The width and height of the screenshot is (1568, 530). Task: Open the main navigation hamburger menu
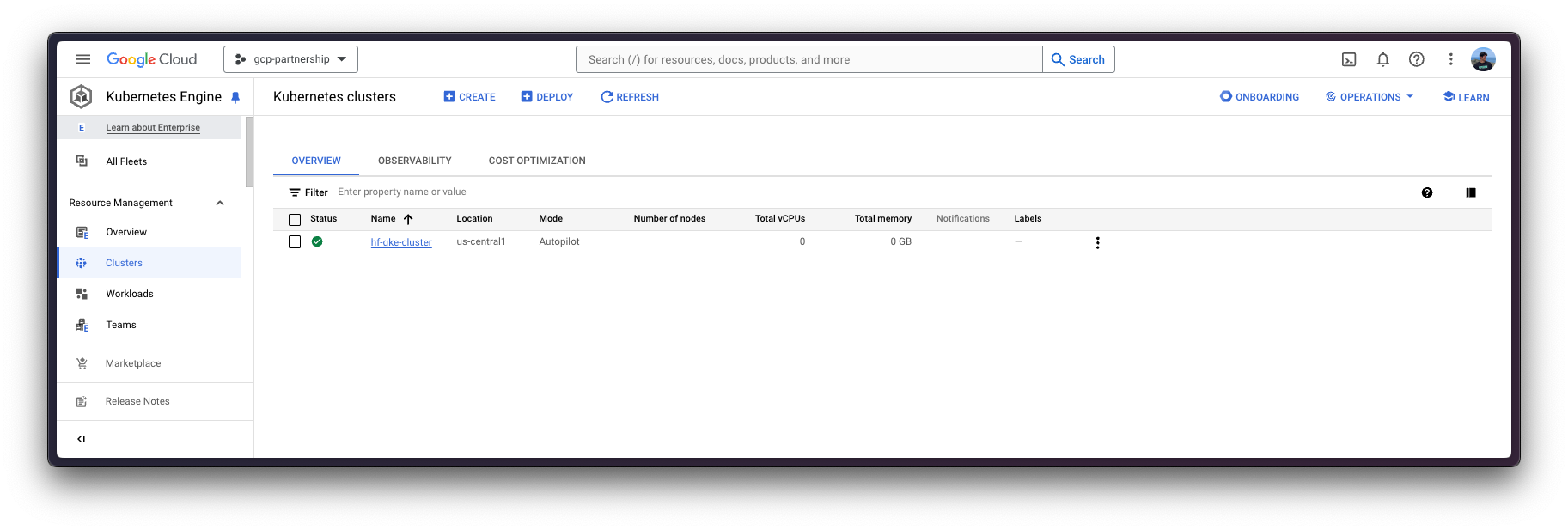coord(82,59)
